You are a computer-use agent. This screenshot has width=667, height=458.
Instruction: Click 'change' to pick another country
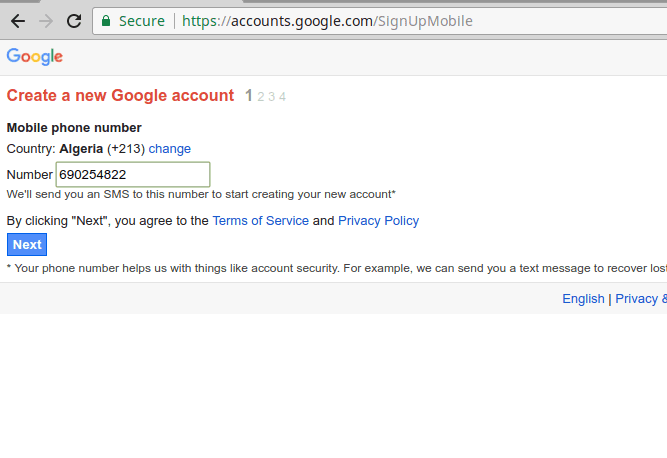tap(170, 149)
